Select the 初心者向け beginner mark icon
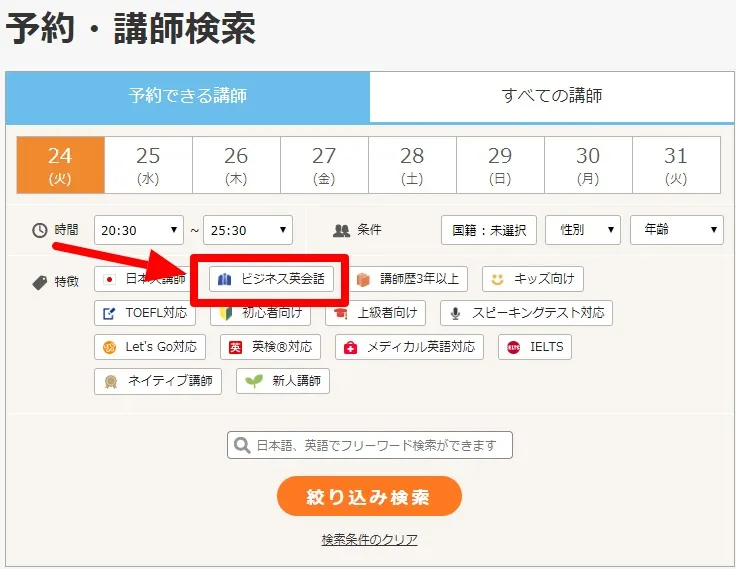This screenshot has width=736, height=569. pos(227,313)
